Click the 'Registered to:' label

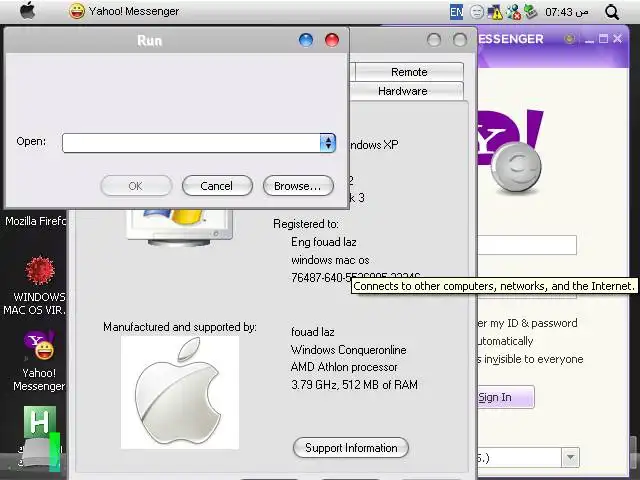pos(306,224)
